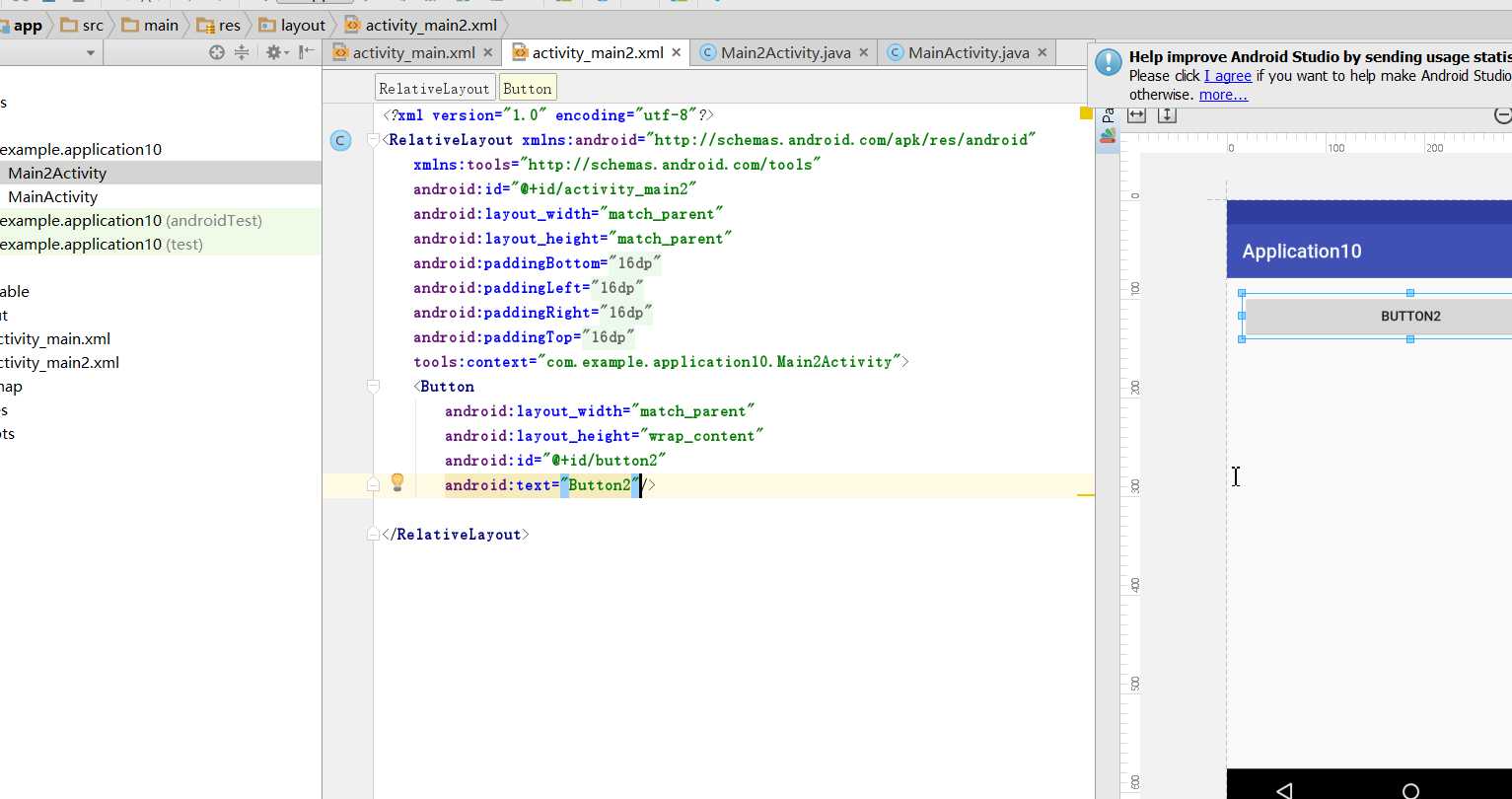This screenshot has width=1512, height=799.
Task: Click the collapse all icon in project panel
Action: click(x=242, y=52)
